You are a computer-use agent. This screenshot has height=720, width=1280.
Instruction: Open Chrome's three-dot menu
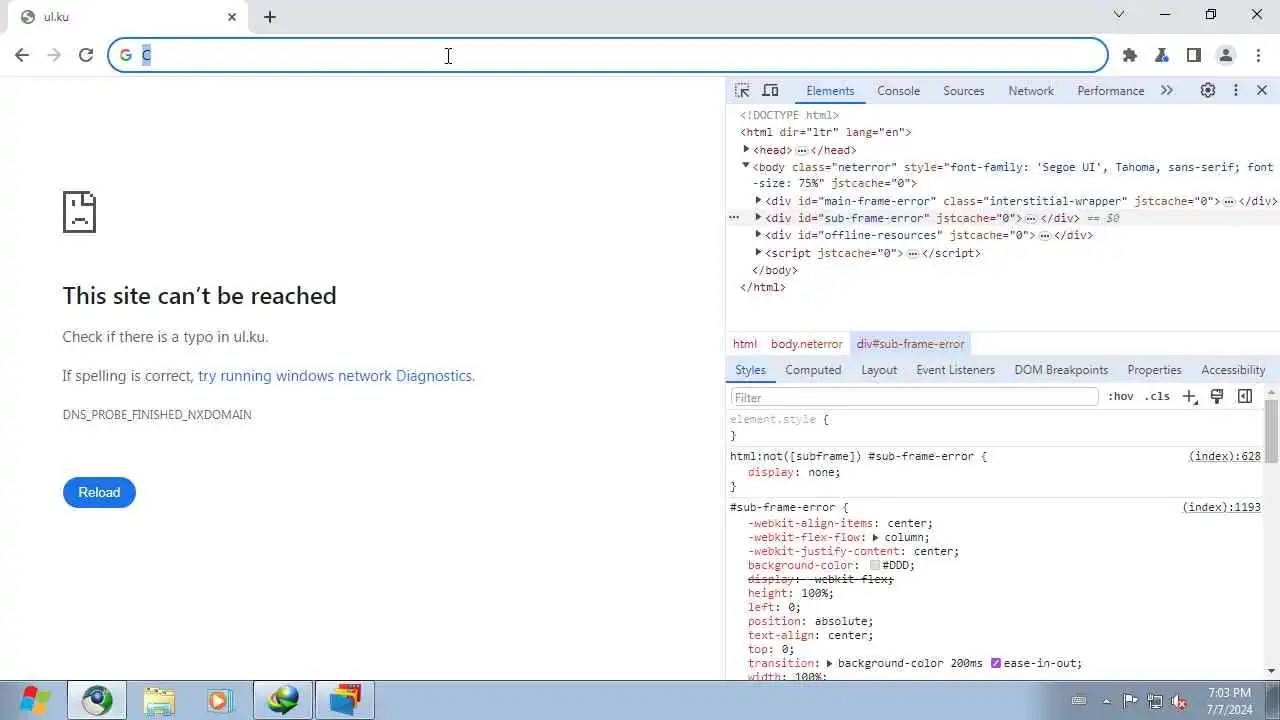tap(1257, 55)
